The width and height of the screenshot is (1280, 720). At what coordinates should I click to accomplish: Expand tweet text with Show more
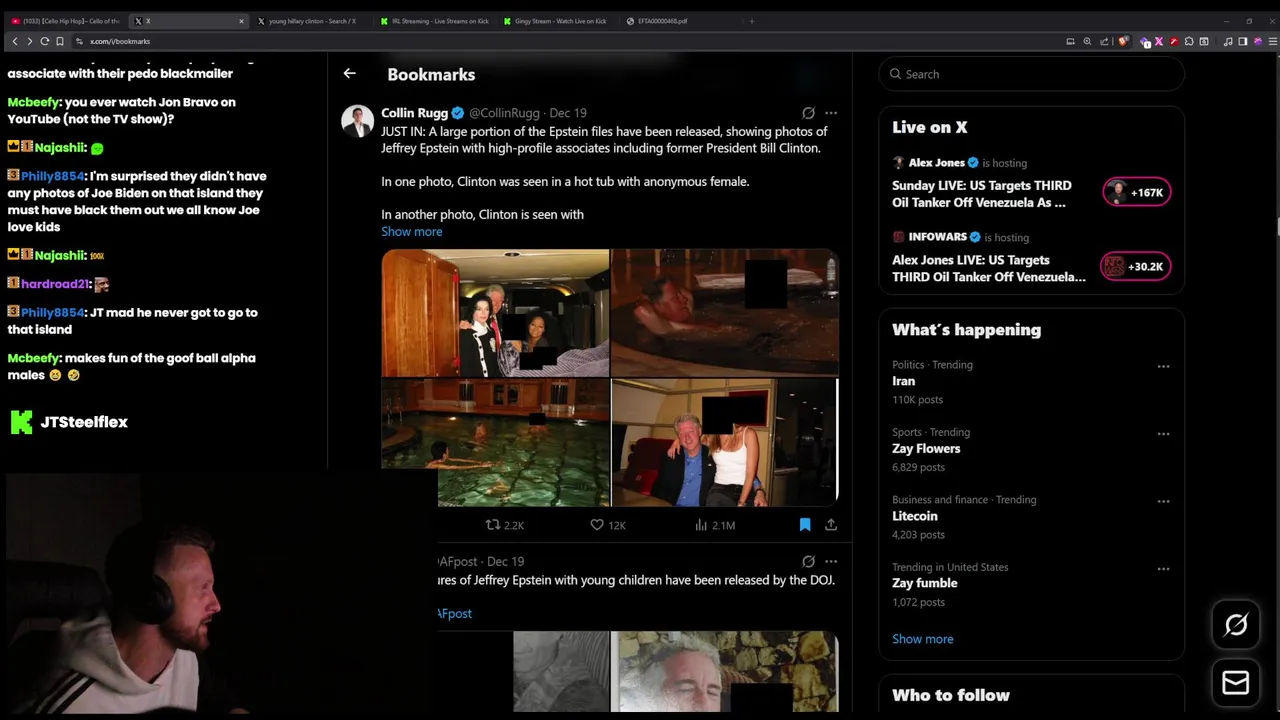(x=411, y=231)
